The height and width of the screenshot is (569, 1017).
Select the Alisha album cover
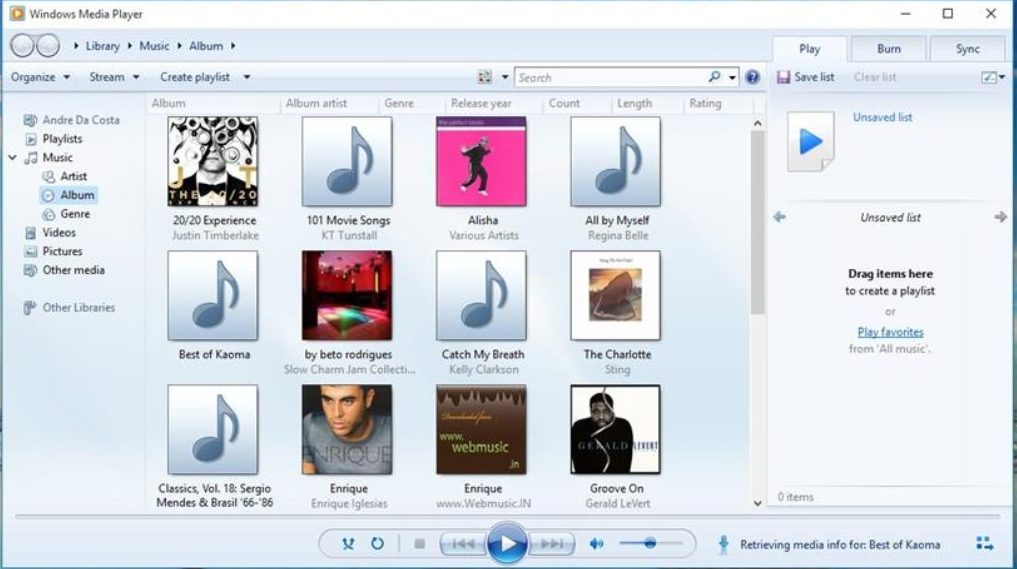(481, 162)
